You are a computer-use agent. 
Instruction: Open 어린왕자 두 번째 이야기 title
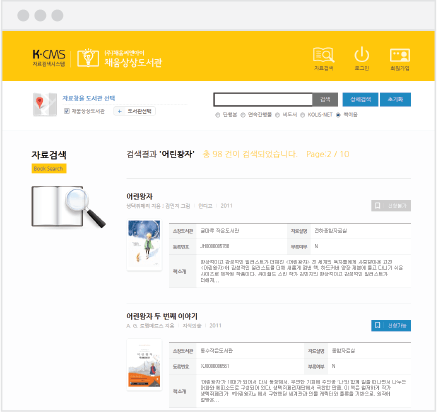click(162, 316)
